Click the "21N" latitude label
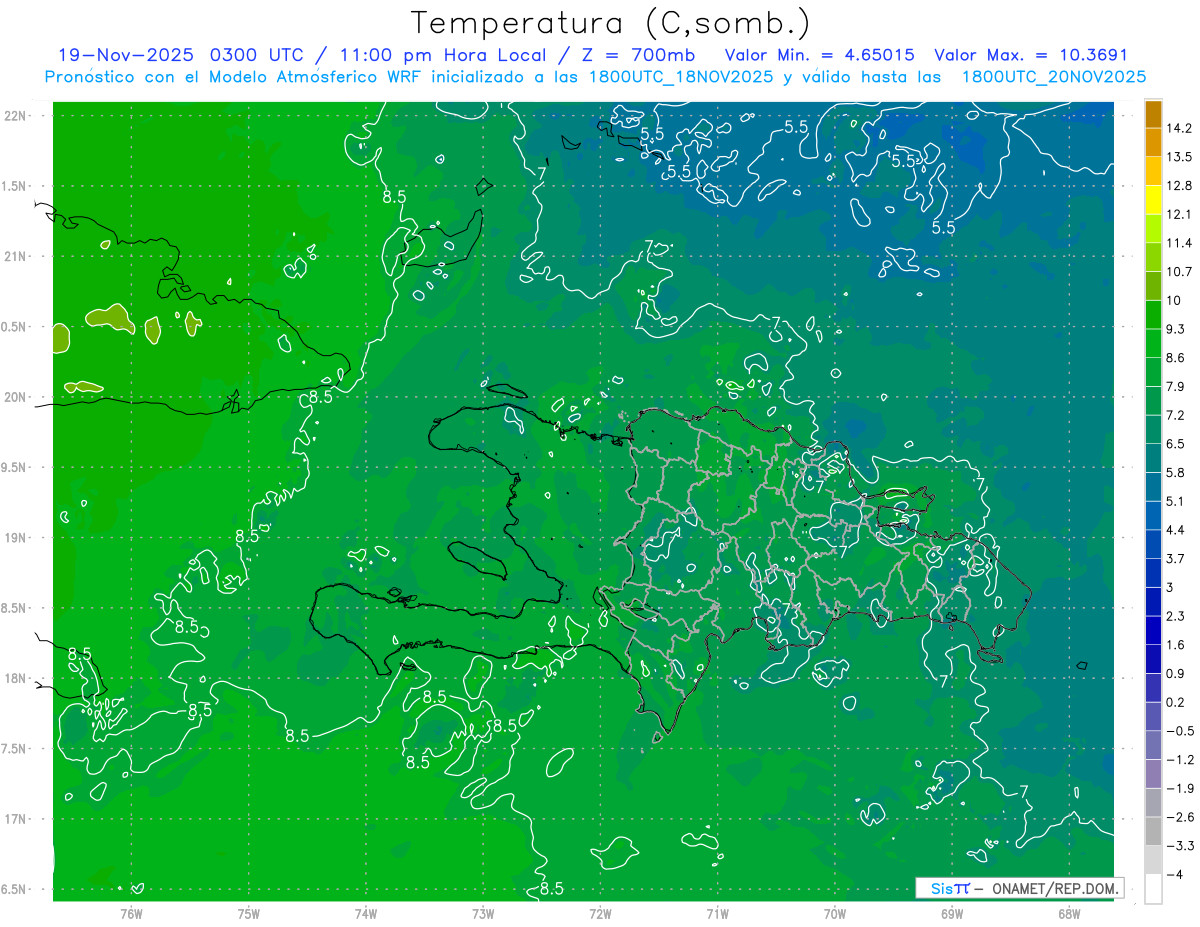 point(16,257)
